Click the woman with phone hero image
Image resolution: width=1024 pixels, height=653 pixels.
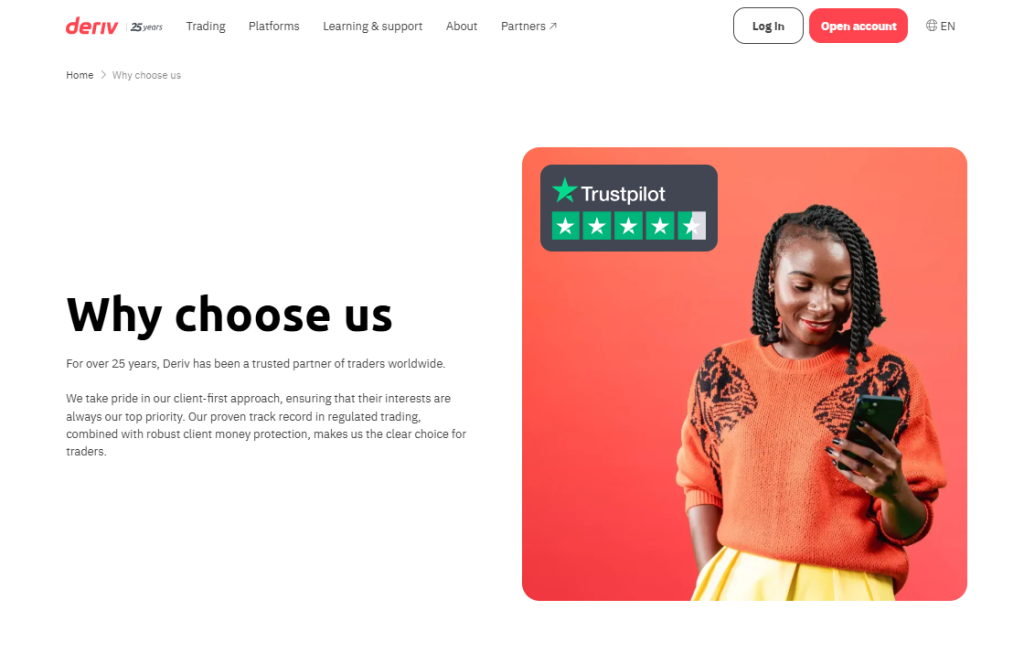pyautogui.click(x=744, y=374)
